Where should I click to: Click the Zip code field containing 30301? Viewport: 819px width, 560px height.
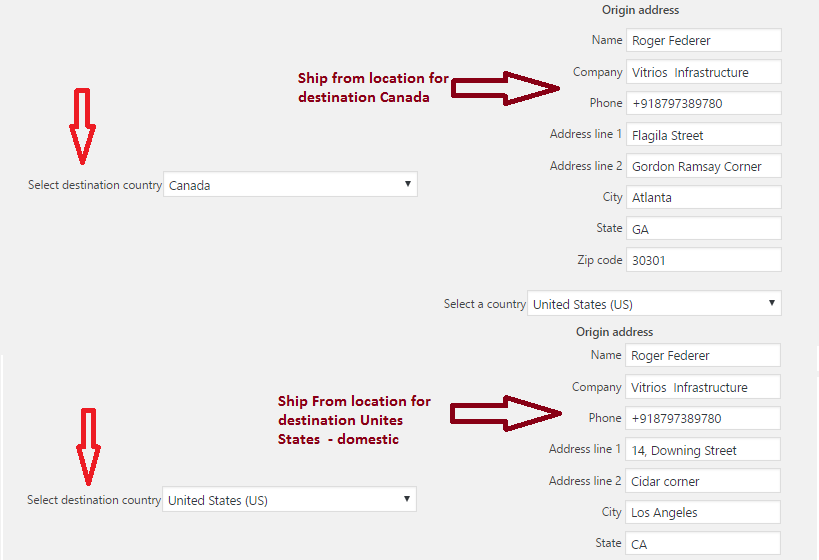tap(704, 260)
